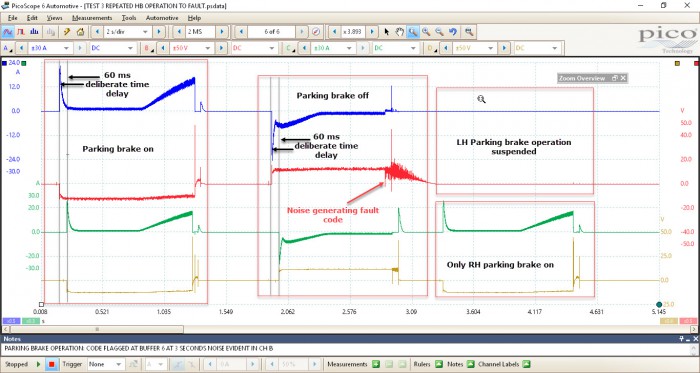Add measurement with green plus button
The height and width of the screenshot is (373, 700).
point(376,364)
